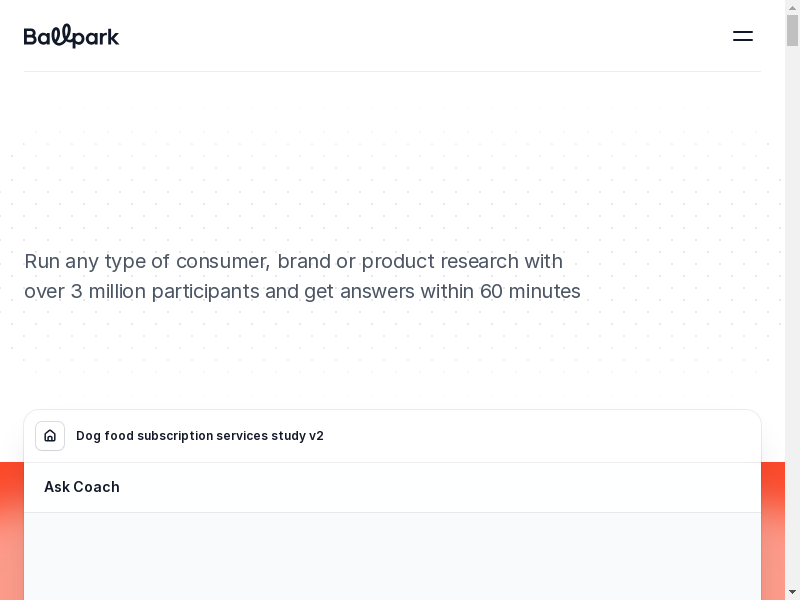Click the orange gradient left of card
The width and height of the screenshot is (800, 600).
(11, 530)
